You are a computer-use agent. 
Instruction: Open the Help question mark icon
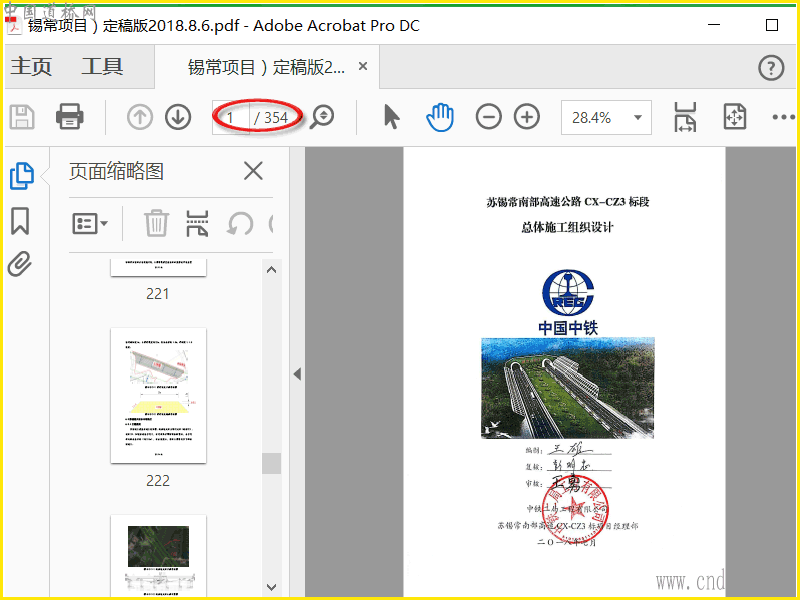tap(771, 68)
